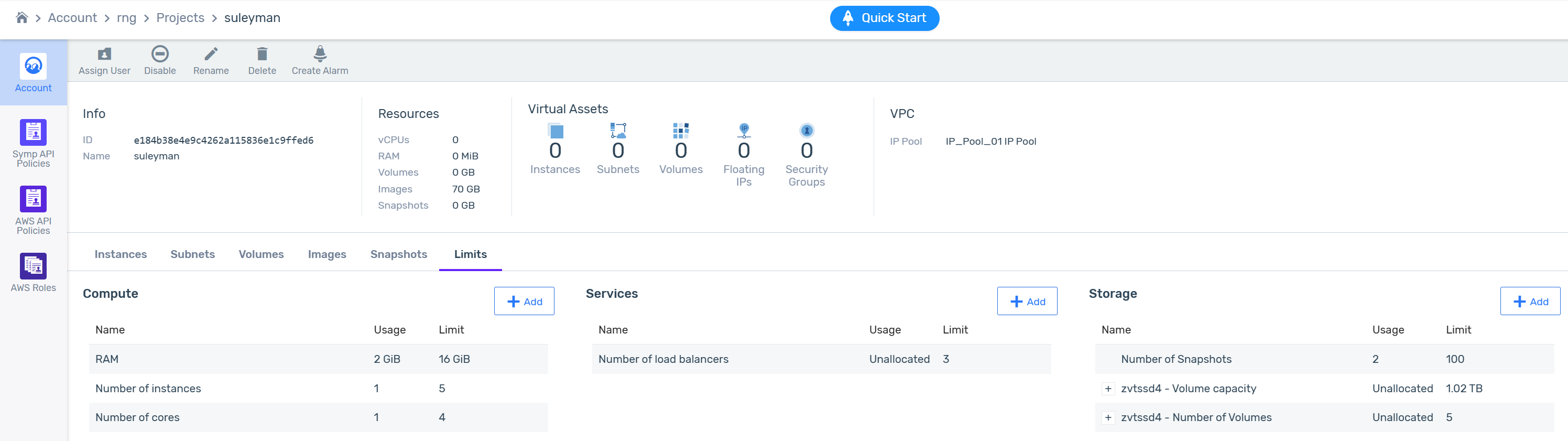This screenshot has width=1568, height=441.
Task: Open Account breadcrumb link
Action: pyautogui.click(x=72, y=18)
